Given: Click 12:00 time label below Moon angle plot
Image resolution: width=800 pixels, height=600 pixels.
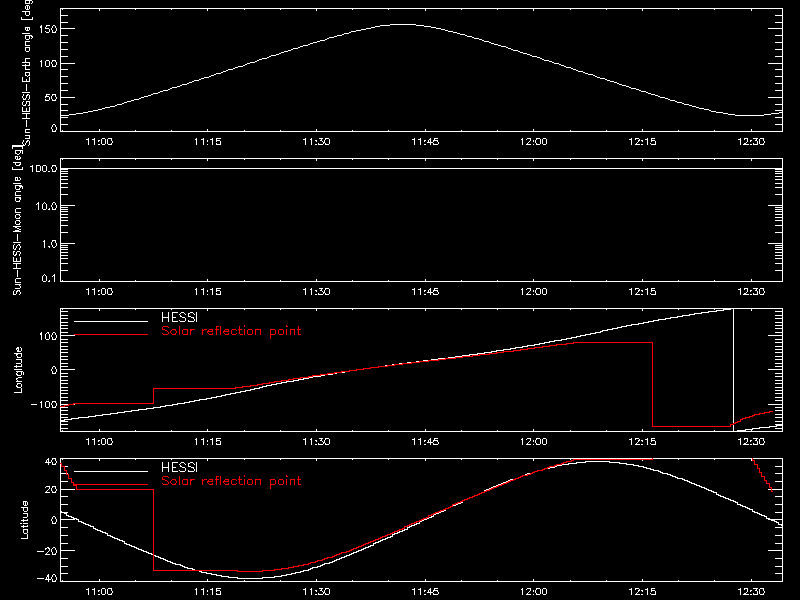Looking at the screenshot, I should (534, 292).
